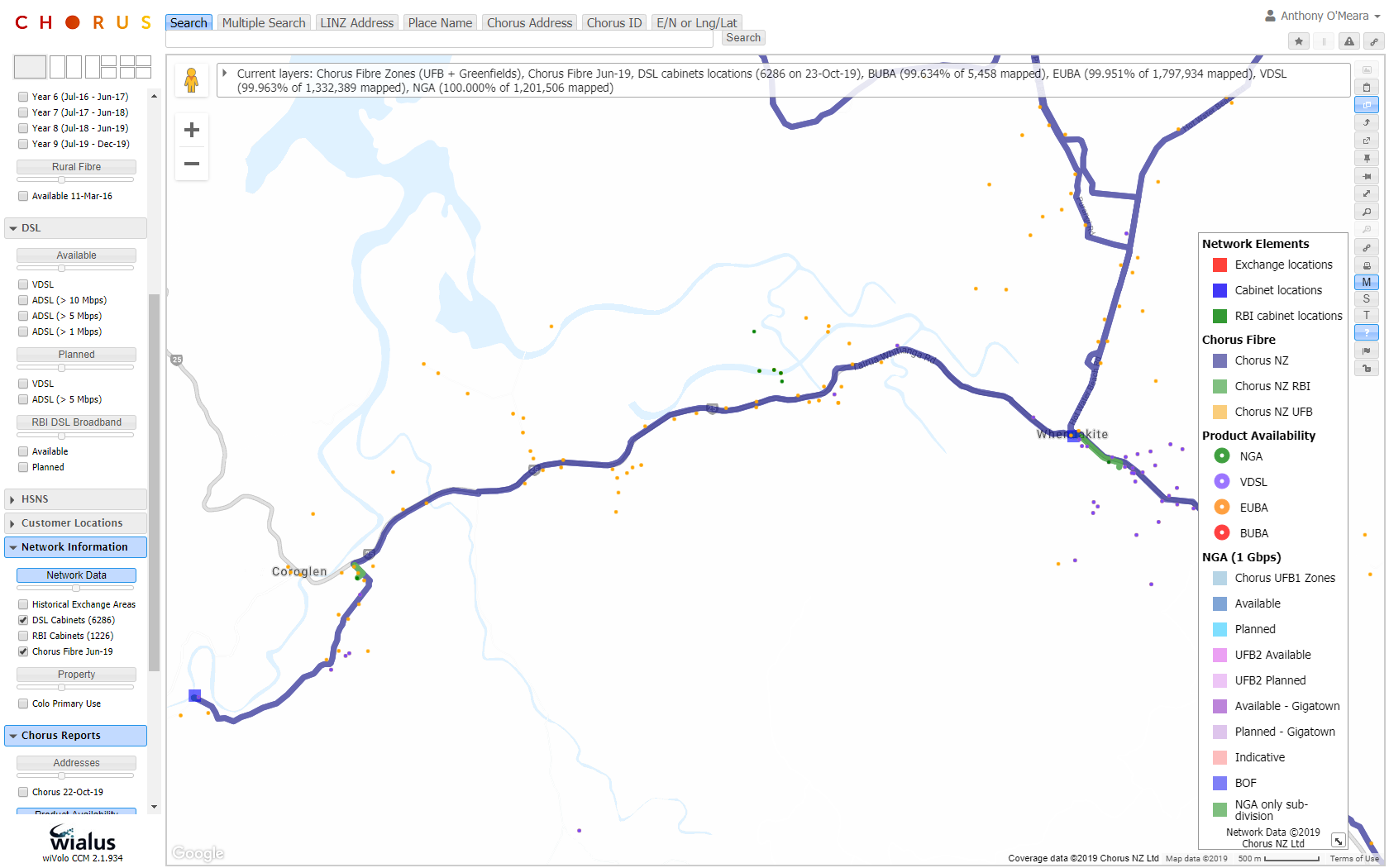
Task: Adjust the Rural Fibre opacity slider
Action: (x=61, y=179)
